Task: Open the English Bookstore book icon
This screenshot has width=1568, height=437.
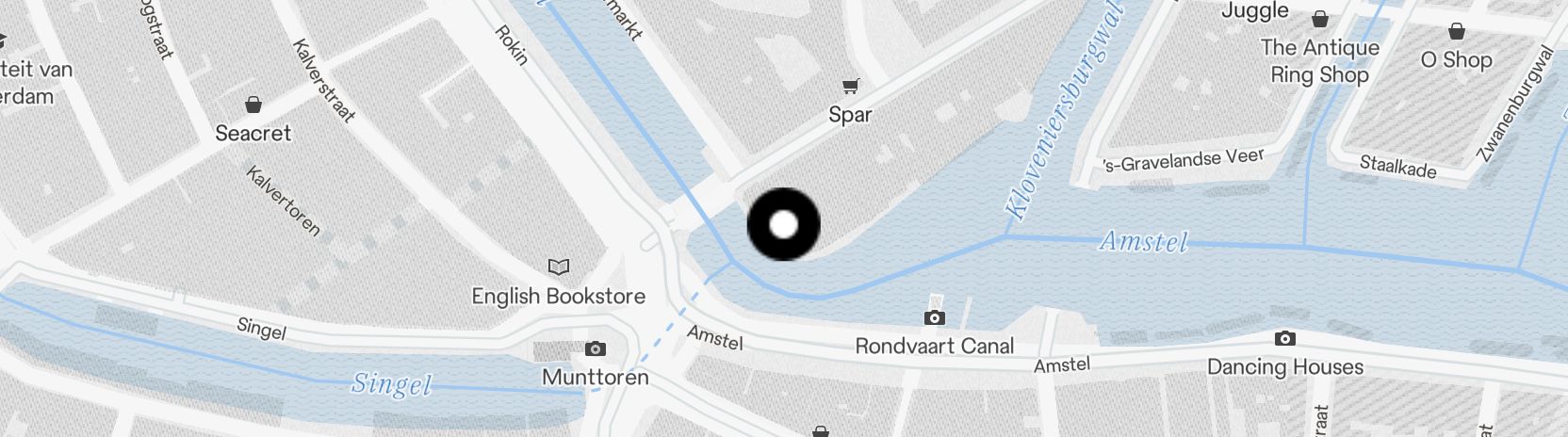Action: [x=559, y=267]
